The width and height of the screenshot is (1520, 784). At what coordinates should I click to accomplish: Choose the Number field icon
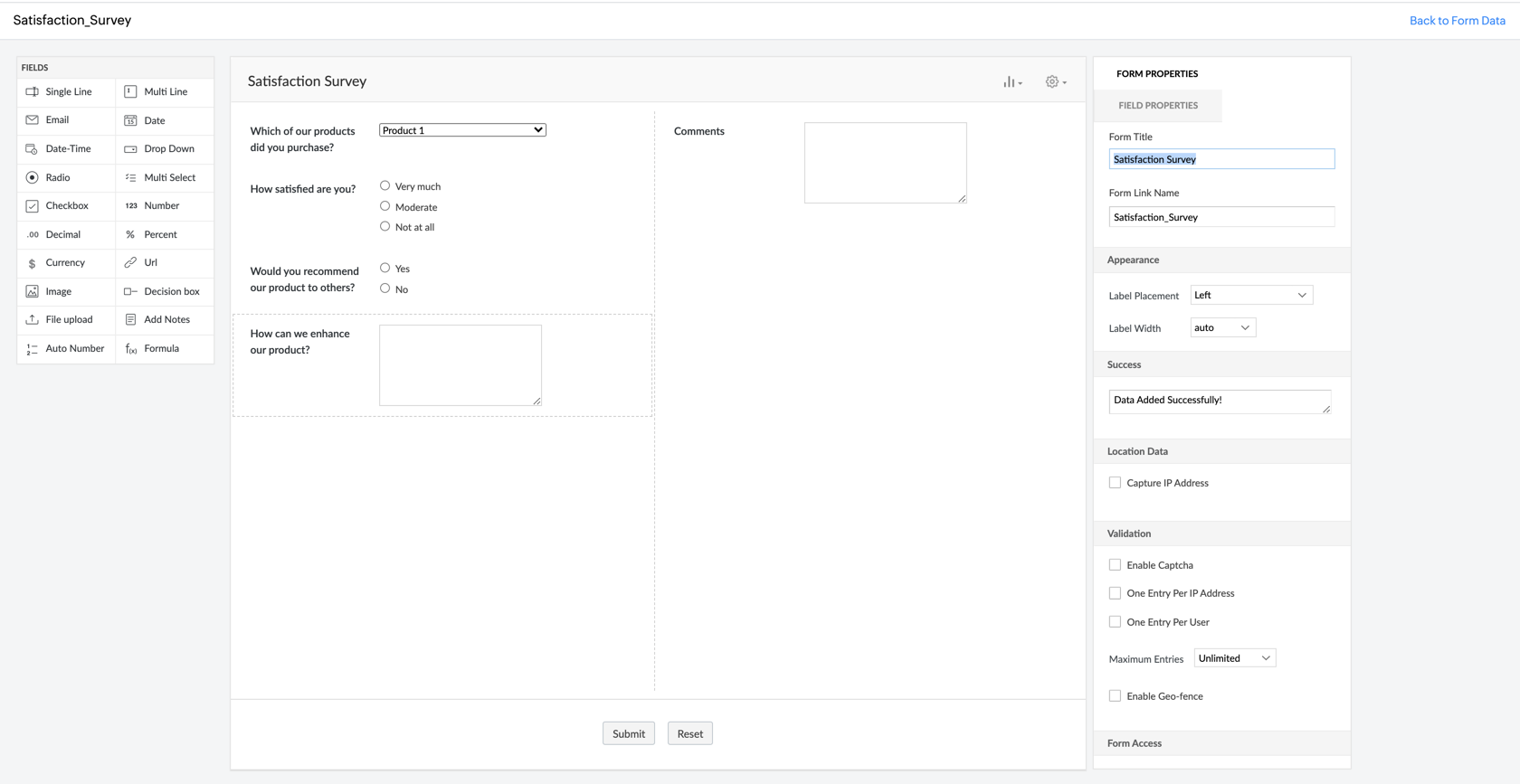(x=130, y=205)
